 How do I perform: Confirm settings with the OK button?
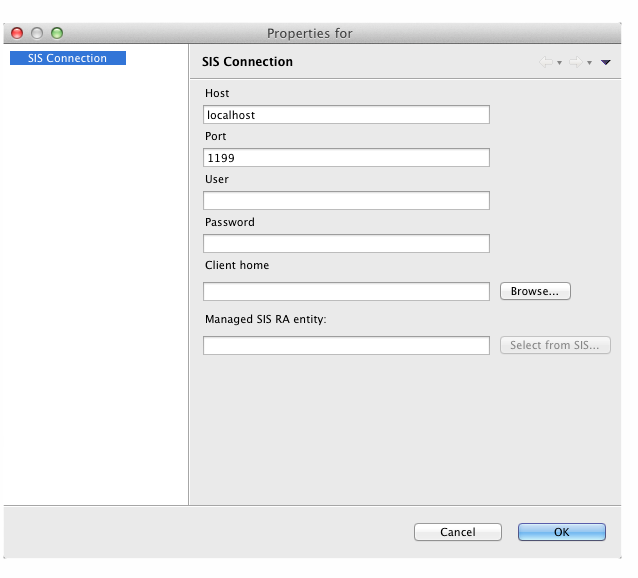tap(561, 532)
